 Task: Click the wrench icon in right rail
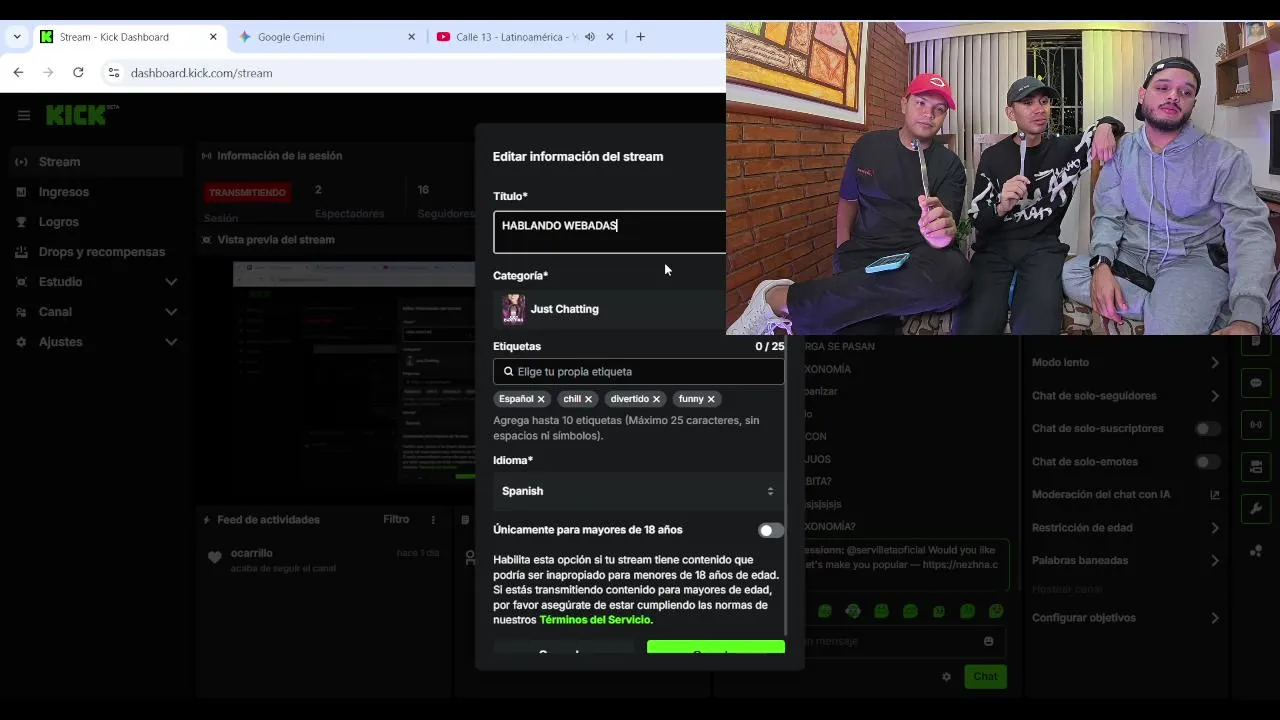pyautogui.click(x=1256, y=509)
